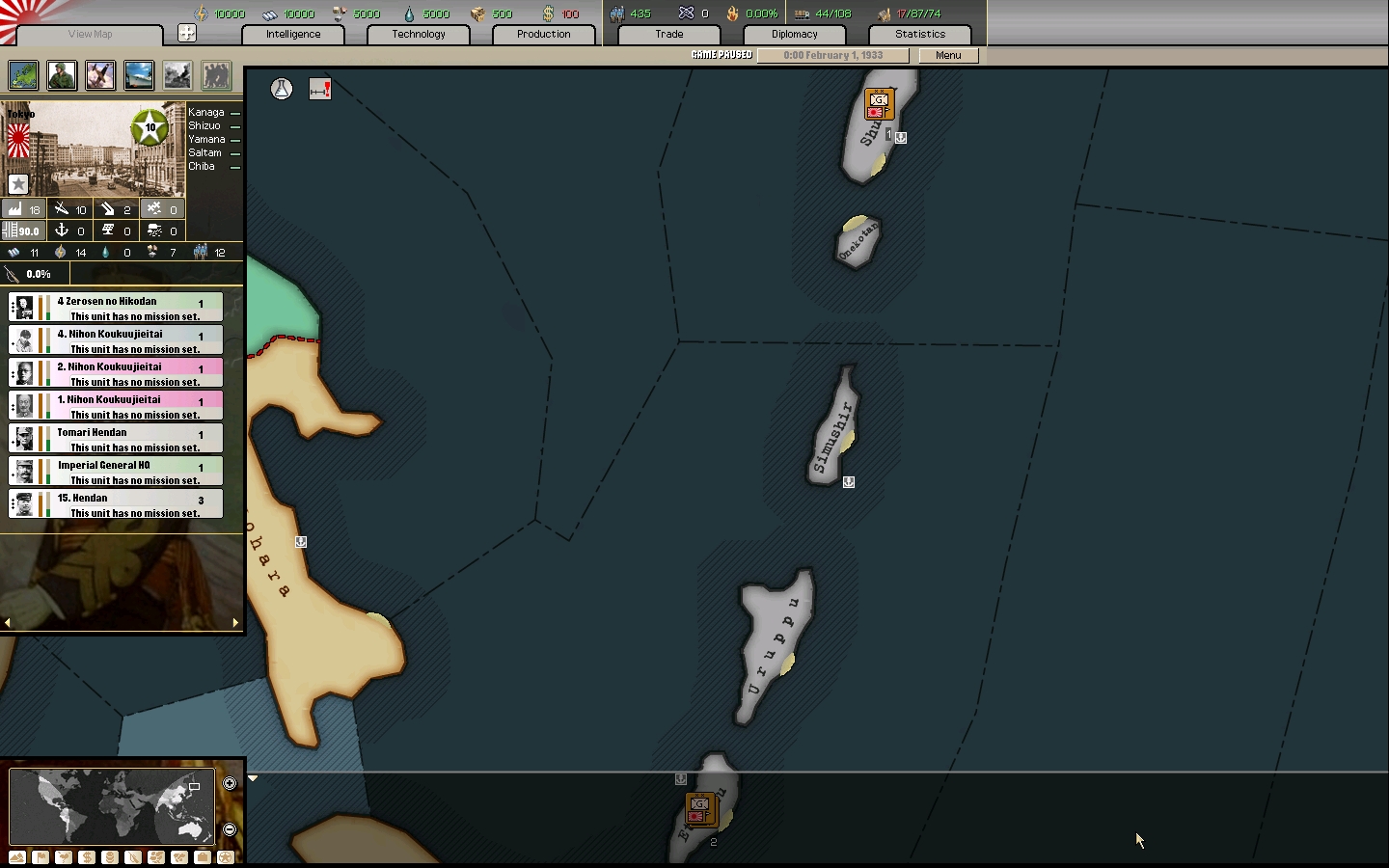Switch to the Diplomacy tab
The height and width of the screenshot is (868, 1389).
pyautogui.click(x=794, y=34)
